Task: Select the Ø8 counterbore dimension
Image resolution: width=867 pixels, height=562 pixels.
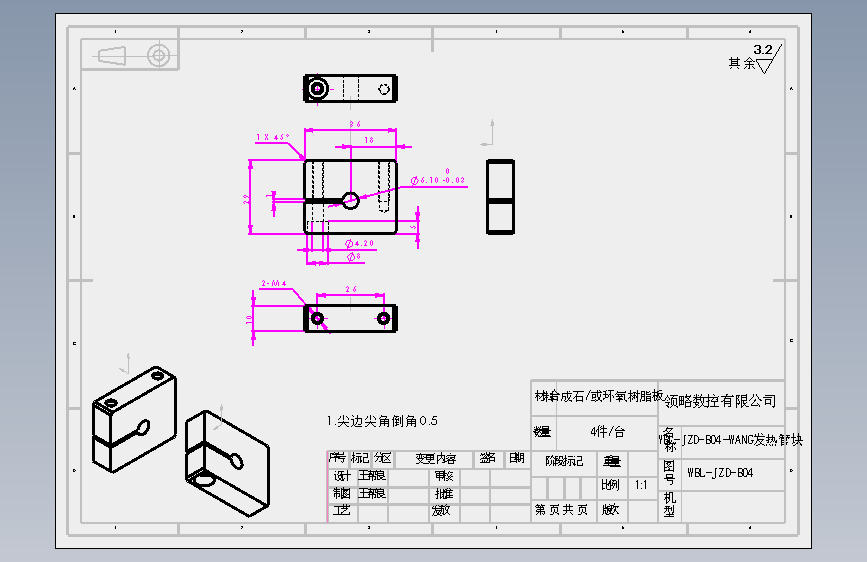Action: tap(354, 256)
